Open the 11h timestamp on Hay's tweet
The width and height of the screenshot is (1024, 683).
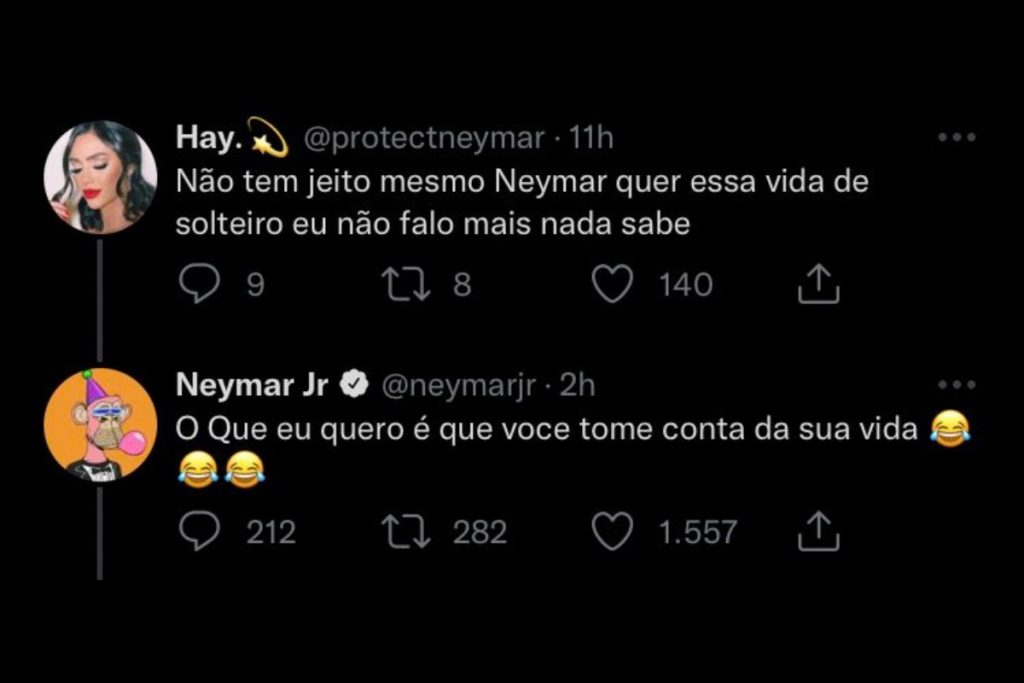point(590,139)
